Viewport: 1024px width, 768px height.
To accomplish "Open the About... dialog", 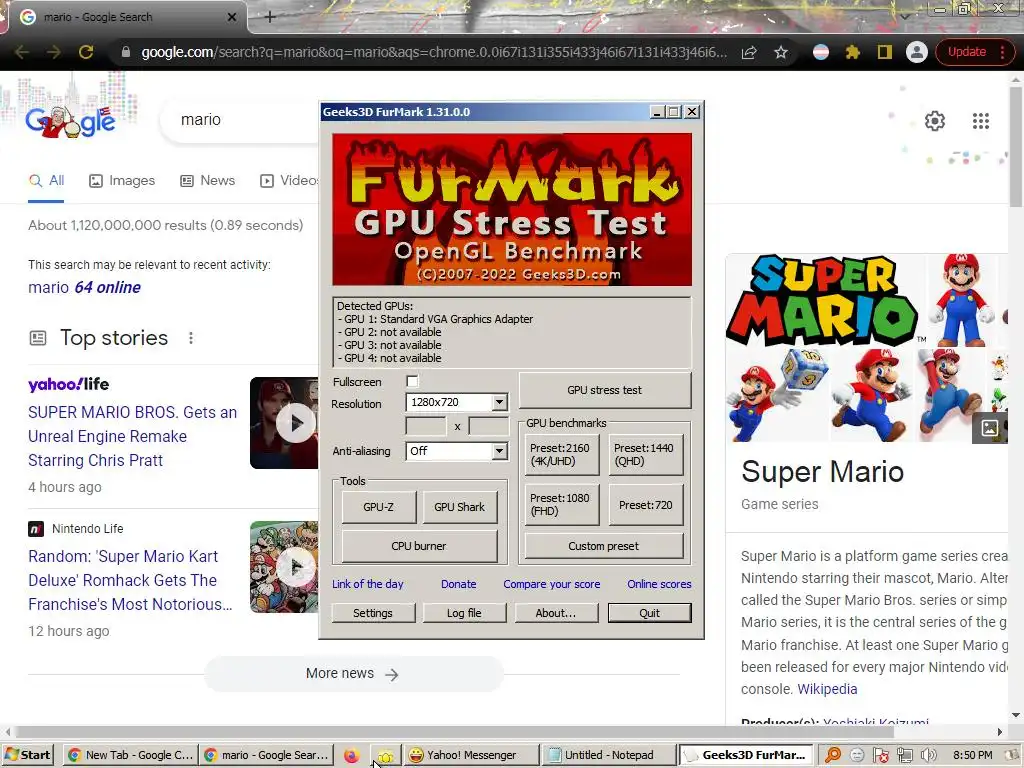I will click(556, 613).
